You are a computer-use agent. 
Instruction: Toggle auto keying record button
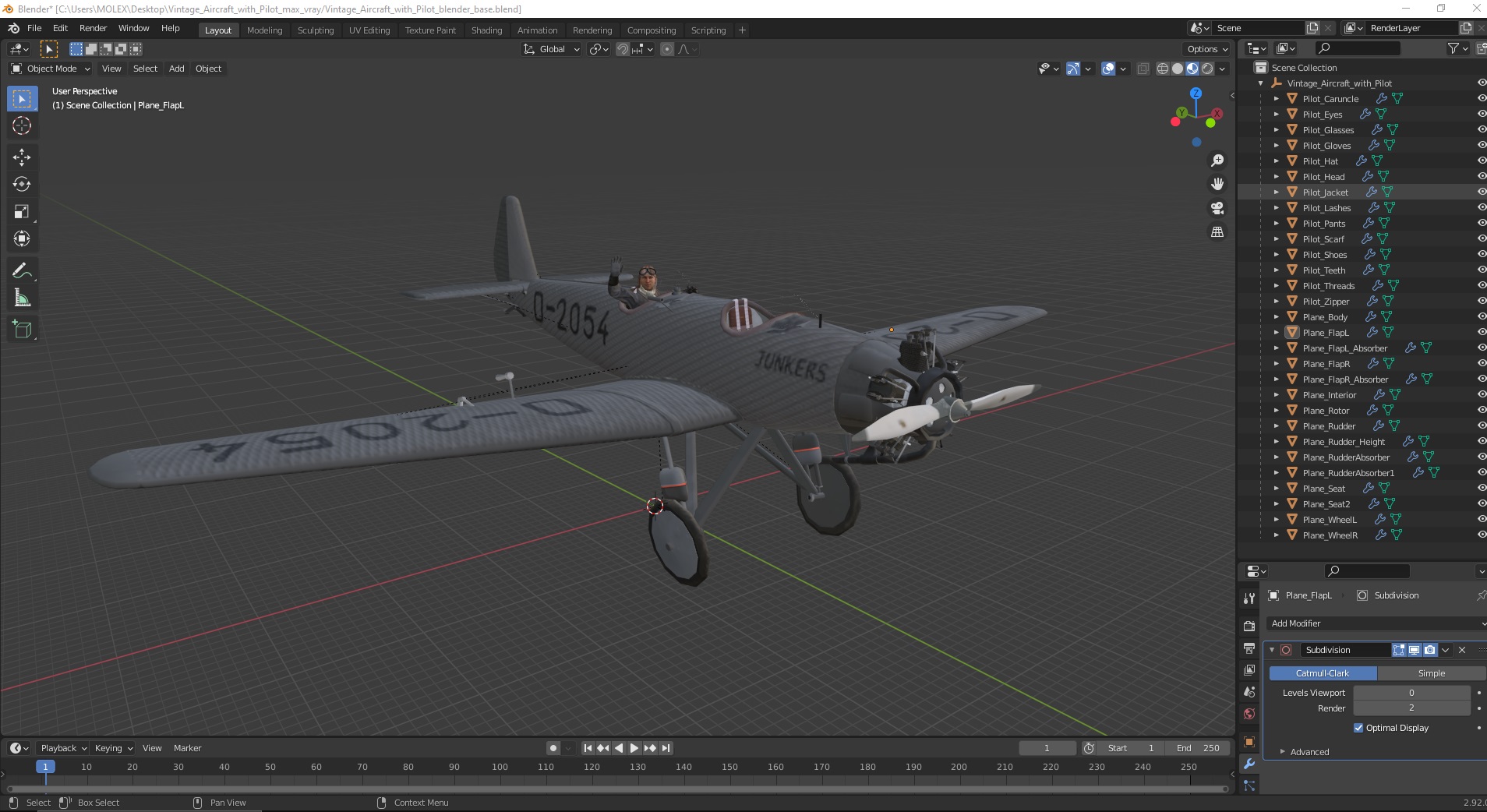pyautogui.click(x=553, y=748)
